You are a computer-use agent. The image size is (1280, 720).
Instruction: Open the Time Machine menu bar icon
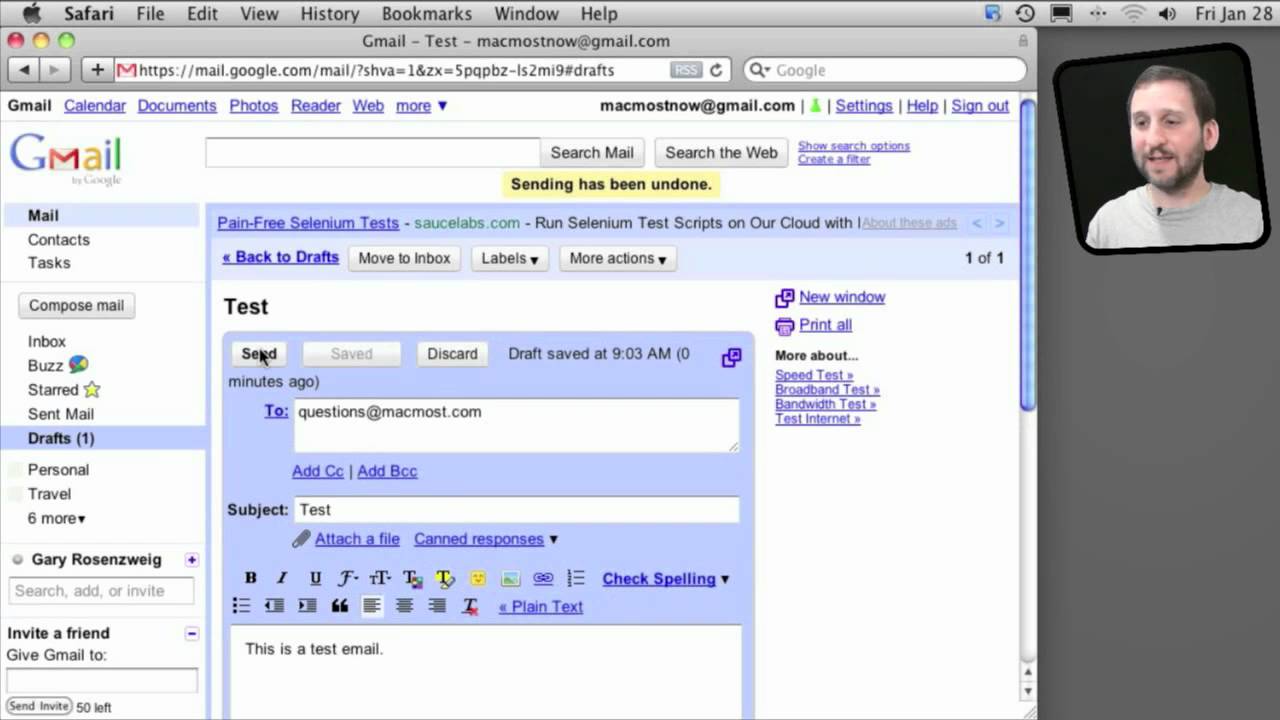1025,14
